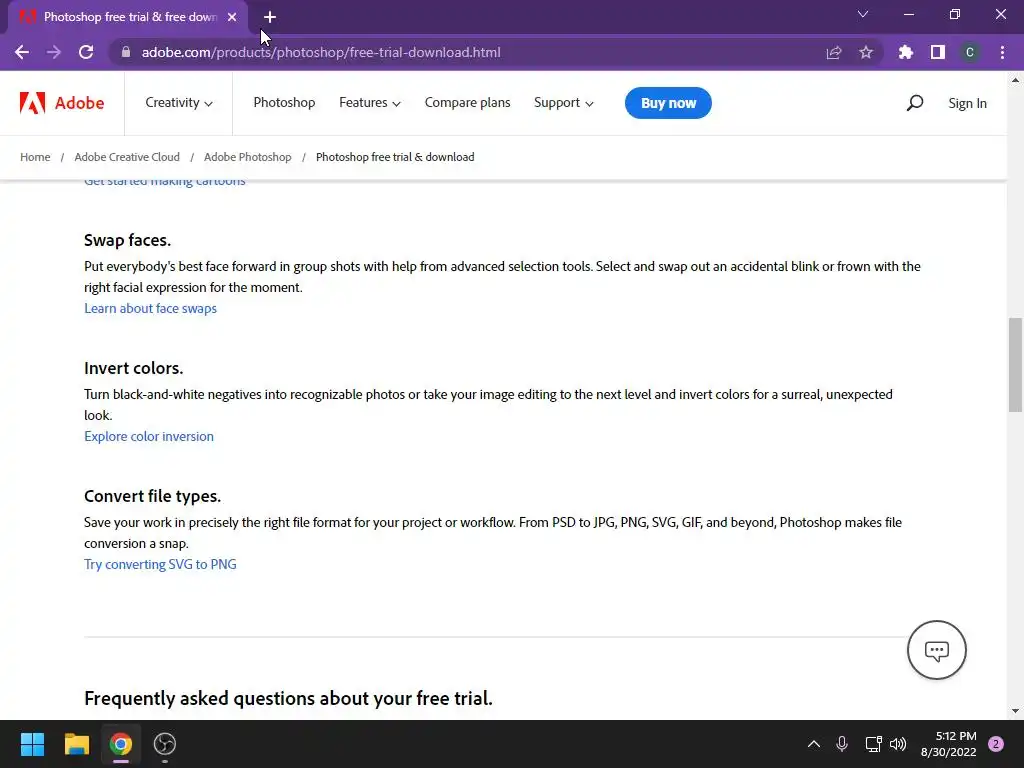Click the Sign In link

coord(967,103)
